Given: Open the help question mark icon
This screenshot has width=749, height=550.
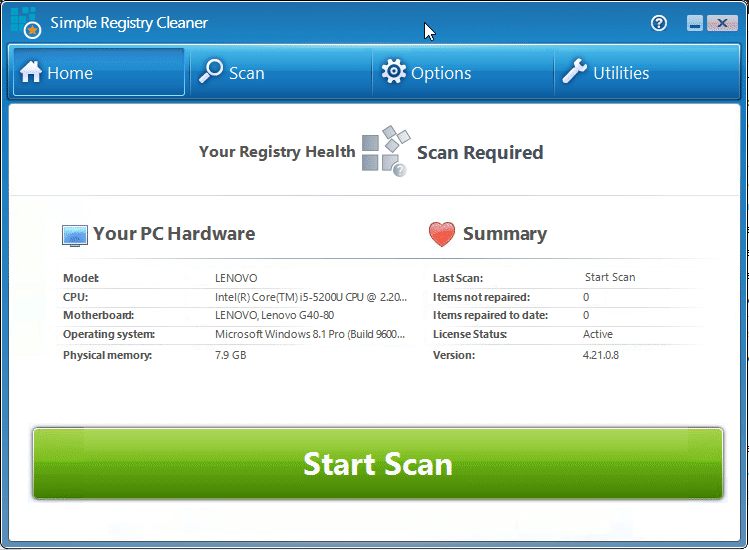Looking at the screenshot, I should click(659, 23).
